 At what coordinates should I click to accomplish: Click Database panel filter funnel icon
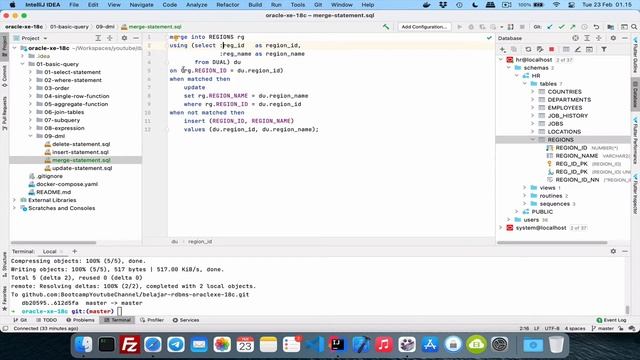[x=604, y=49]
